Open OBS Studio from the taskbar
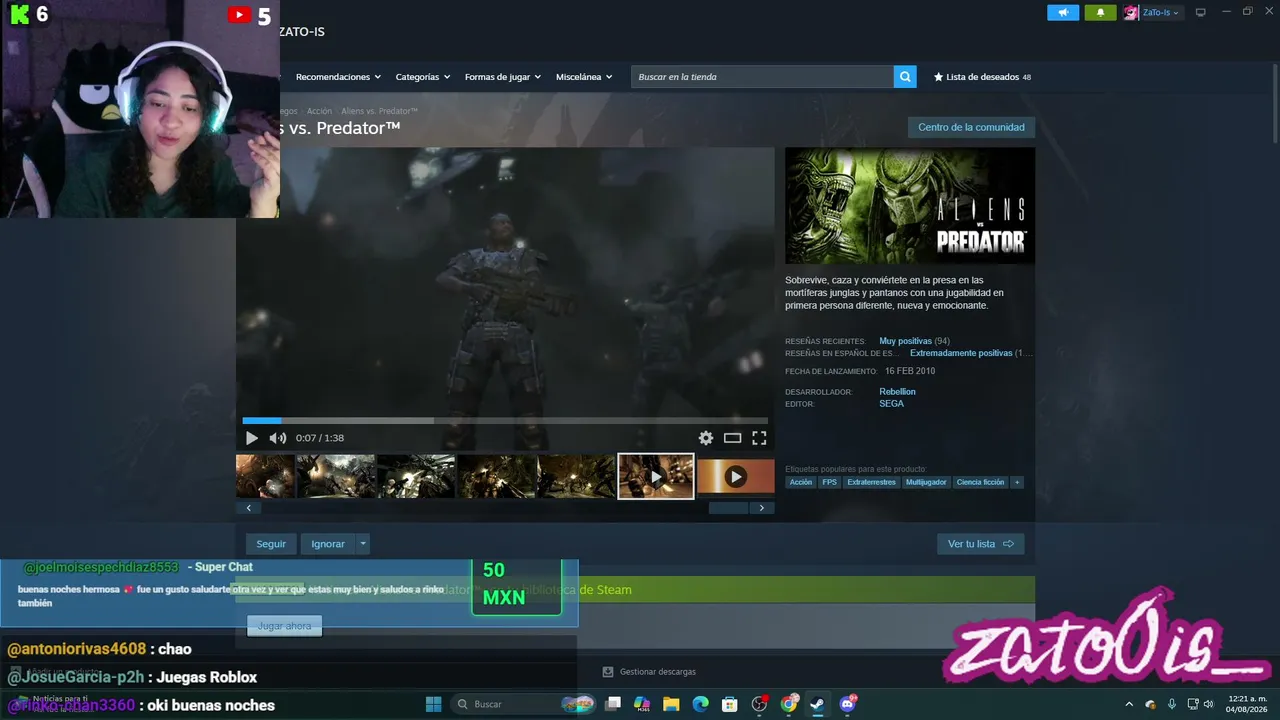Viewport: 1280px width, 720px height. coord(759,704)
